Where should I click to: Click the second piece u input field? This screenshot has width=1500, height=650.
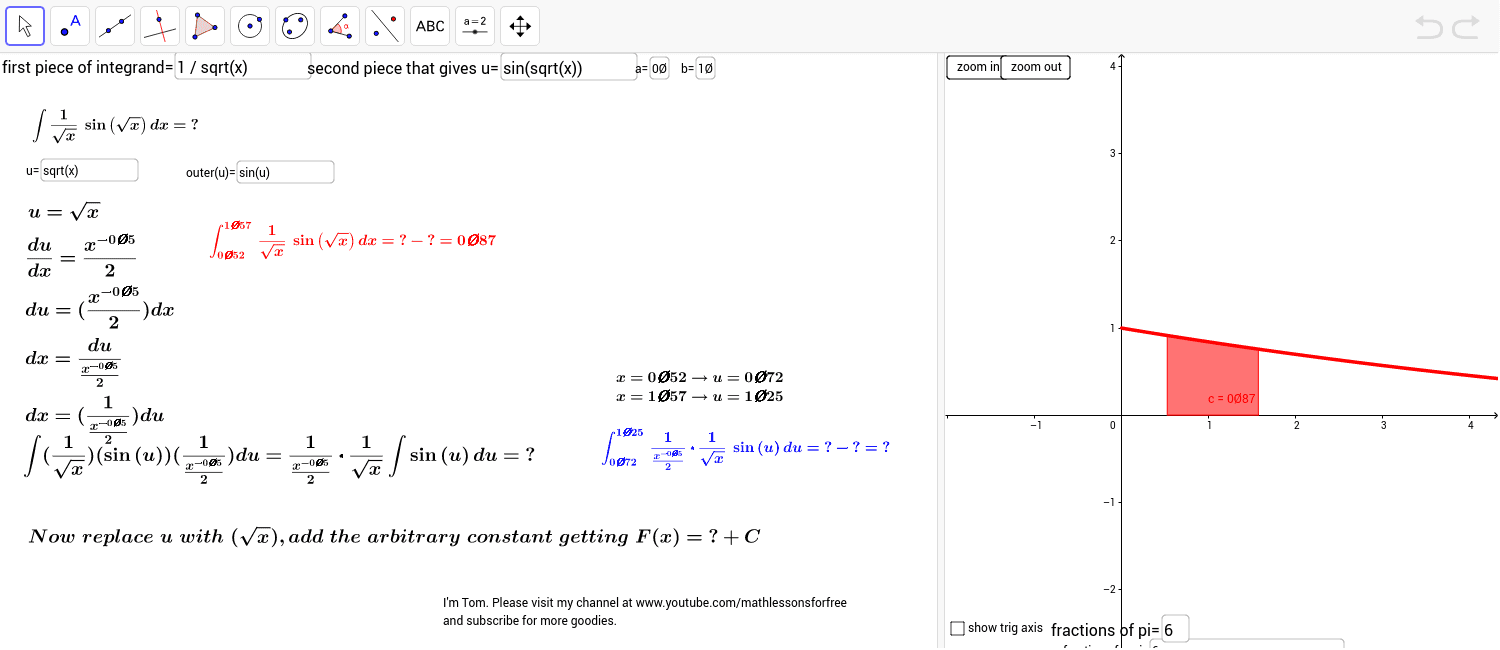click(569, 67)
